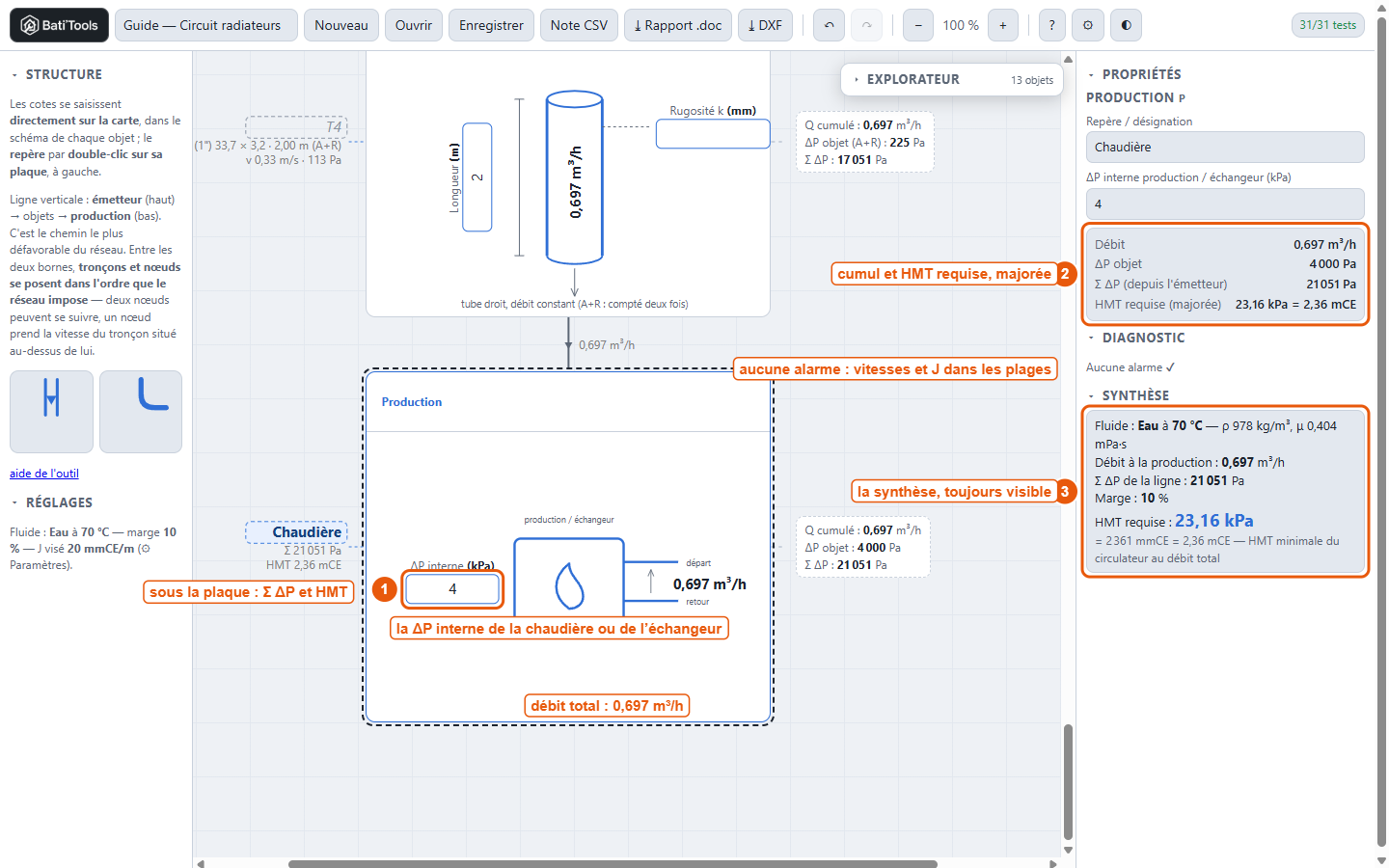
Task: Click Ouvrir in the toolbar
Action: pos(414,25)
